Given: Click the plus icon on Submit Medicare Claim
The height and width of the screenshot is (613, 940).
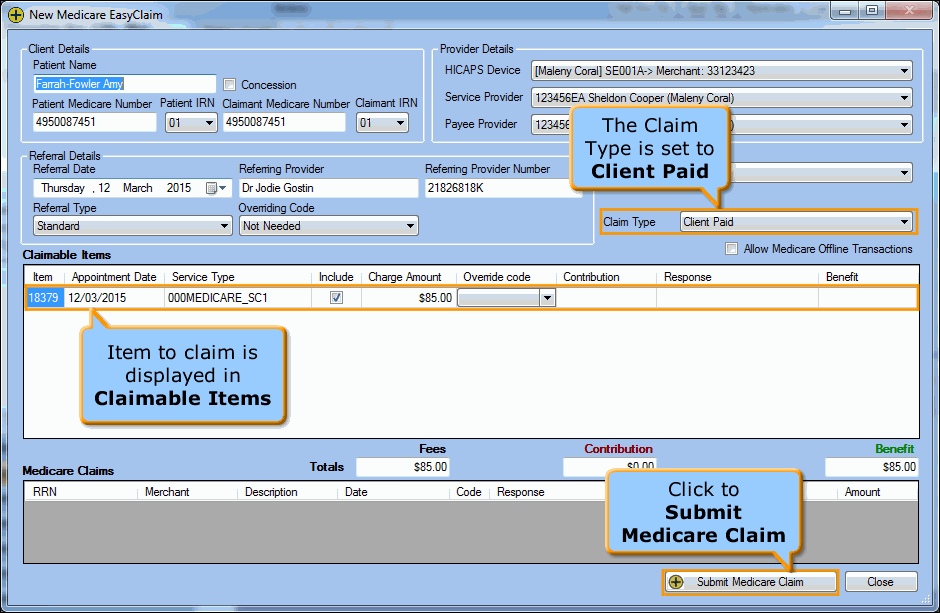Looking at the screenshot, I should [x=679, y=581].
